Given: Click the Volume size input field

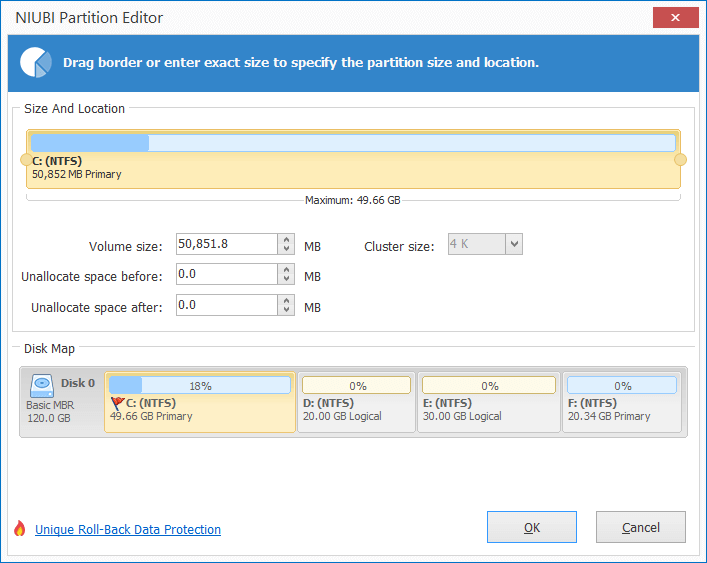Looking at the screenshot, I should tap(227, 244).
